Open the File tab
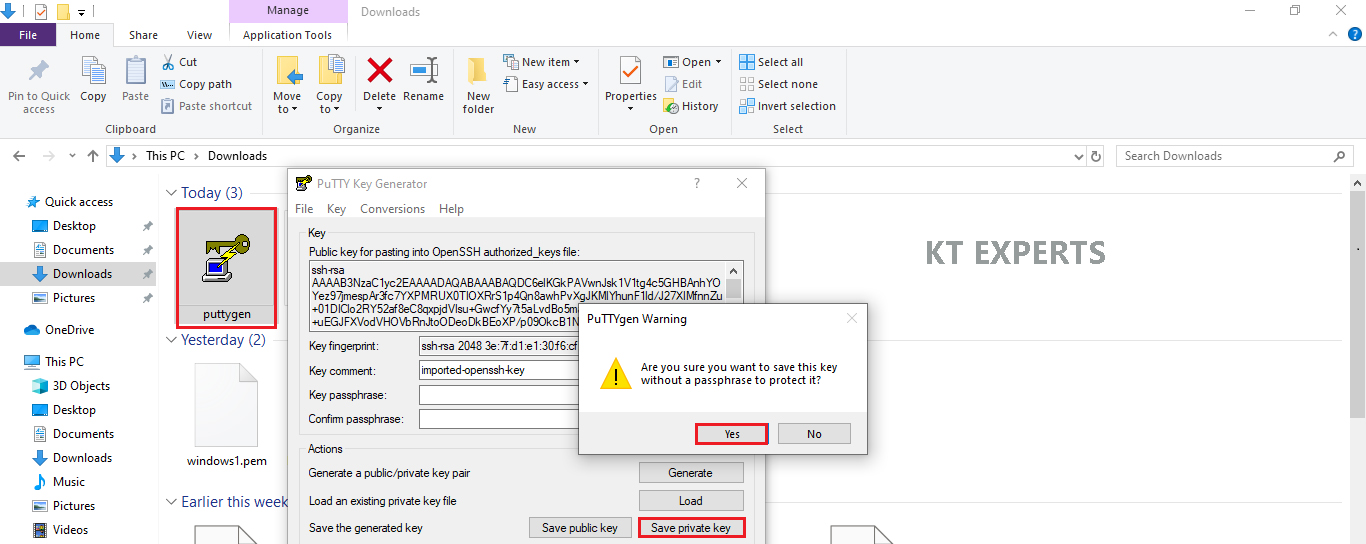Image resolution: width=1366 pixels, height=544 pixels. 28,35
